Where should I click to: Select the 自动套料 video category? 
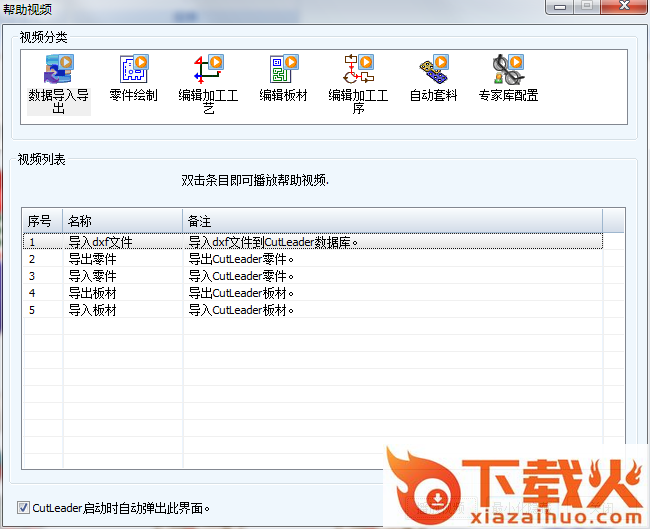(433, 72)
